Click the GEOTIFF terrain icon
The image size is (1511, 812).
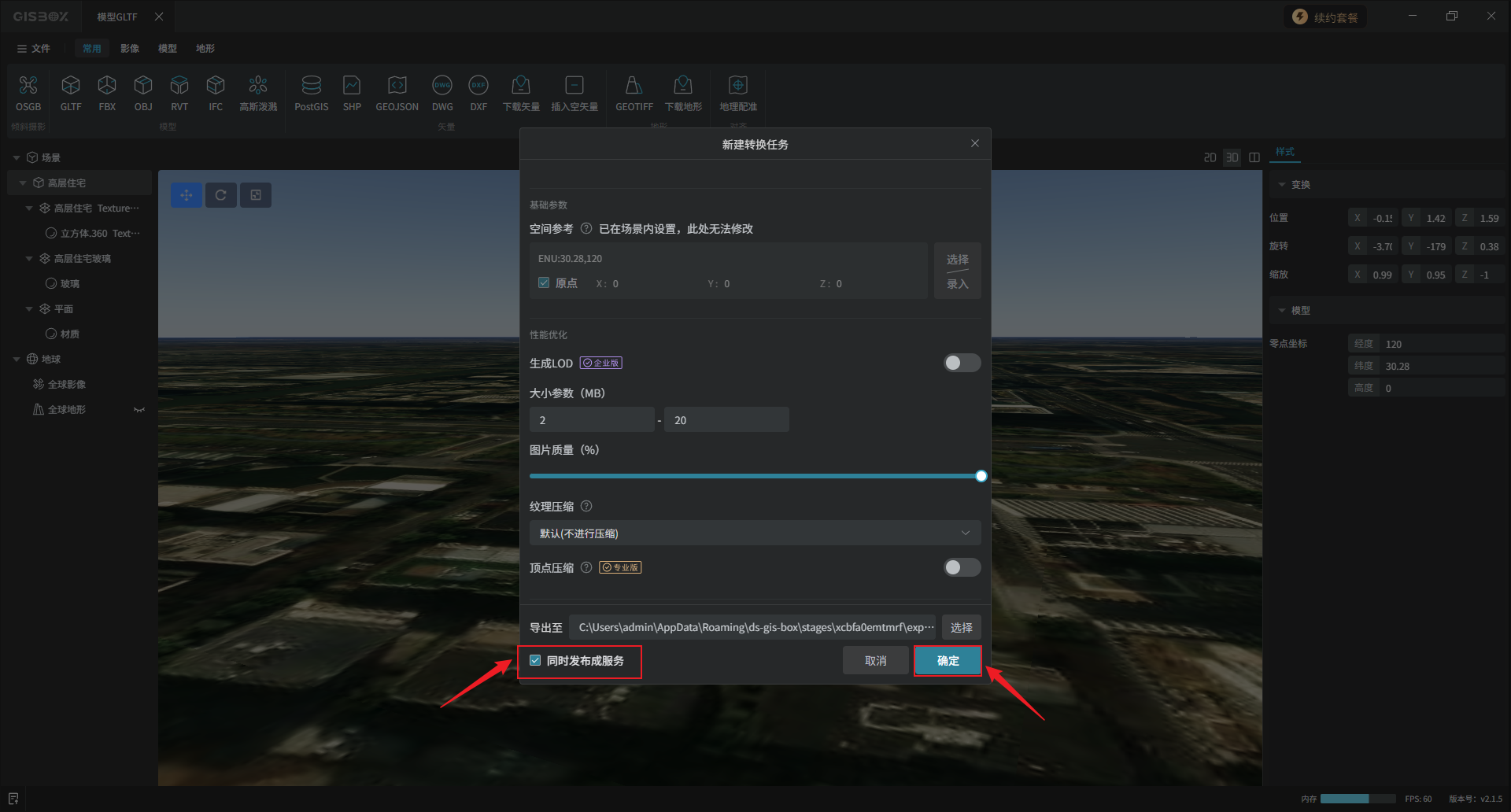634,86
